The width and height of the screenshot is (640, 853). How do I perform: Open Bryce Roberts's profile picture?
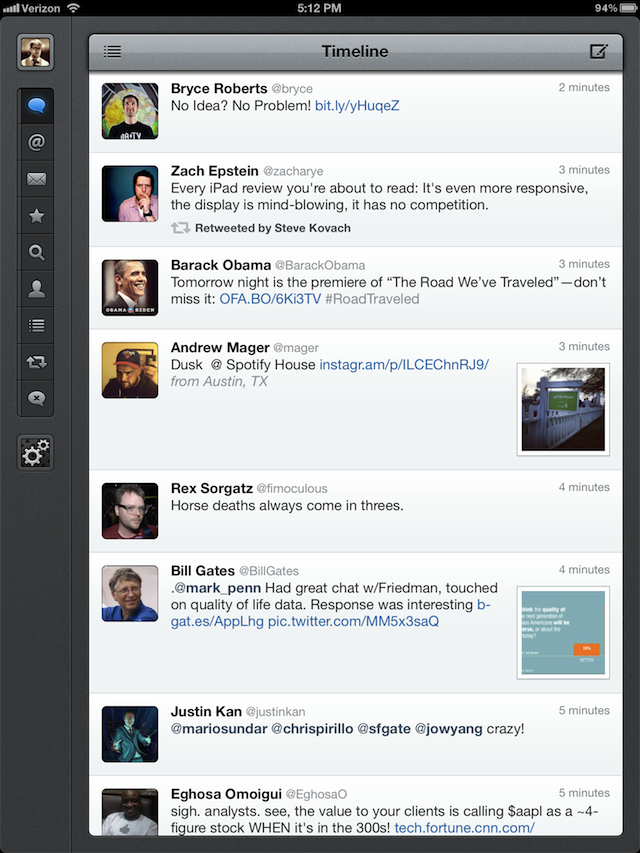coord(130,111)
